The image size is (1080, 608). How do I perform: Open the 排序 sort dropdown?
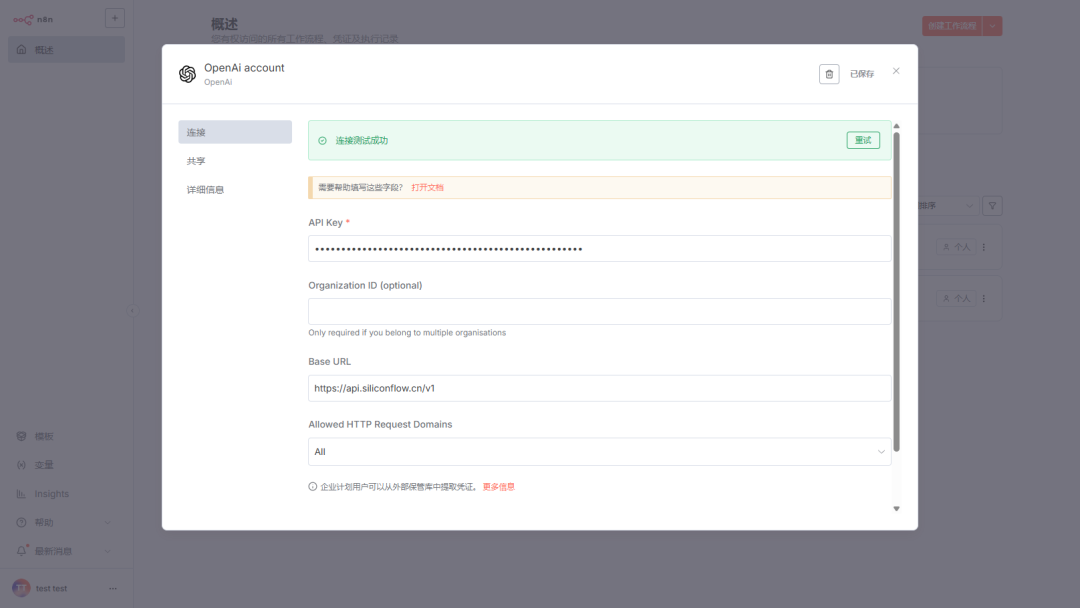tap(948, 206)
